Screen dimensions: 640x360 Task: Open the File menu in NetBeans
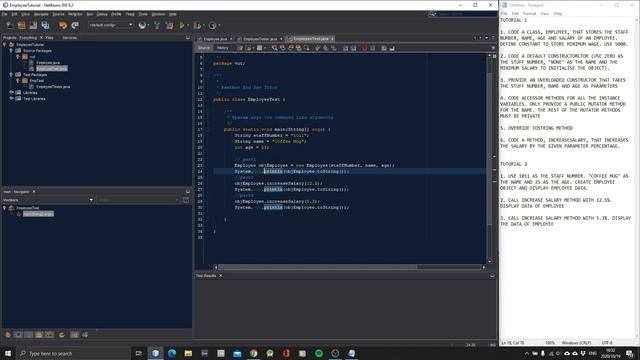coord(4,14)
